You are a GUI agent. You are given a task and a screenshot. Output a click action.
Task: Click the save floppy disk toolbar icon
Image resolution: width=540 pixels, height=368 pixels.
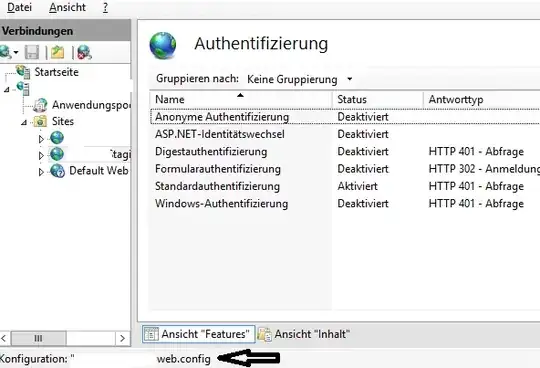coord(32,52)
